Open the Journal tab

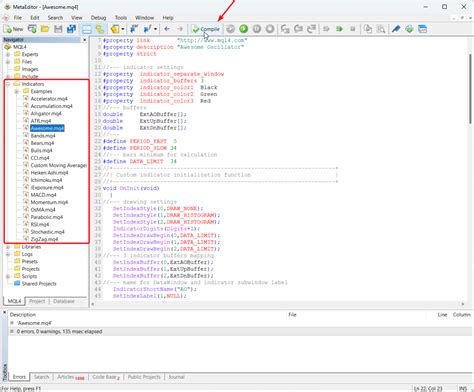coord(176,377)
